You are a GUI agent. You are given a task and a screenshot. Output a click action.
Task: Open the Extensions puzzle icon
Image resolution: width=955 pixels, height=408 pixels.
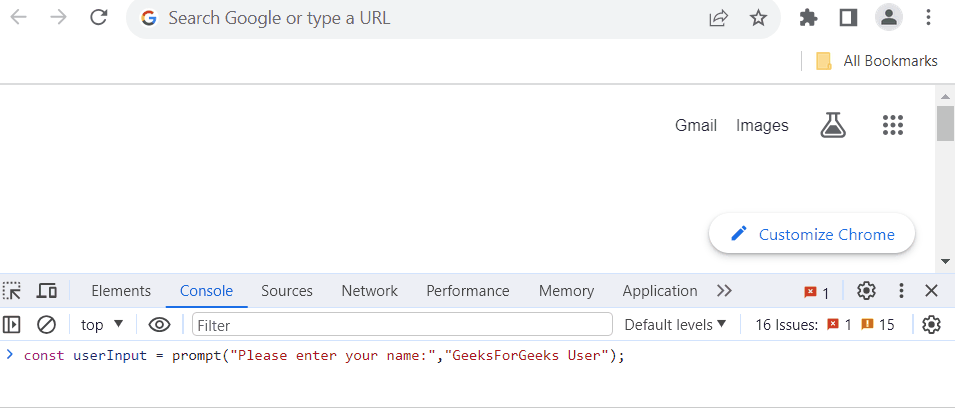click(x=808, y=18)
